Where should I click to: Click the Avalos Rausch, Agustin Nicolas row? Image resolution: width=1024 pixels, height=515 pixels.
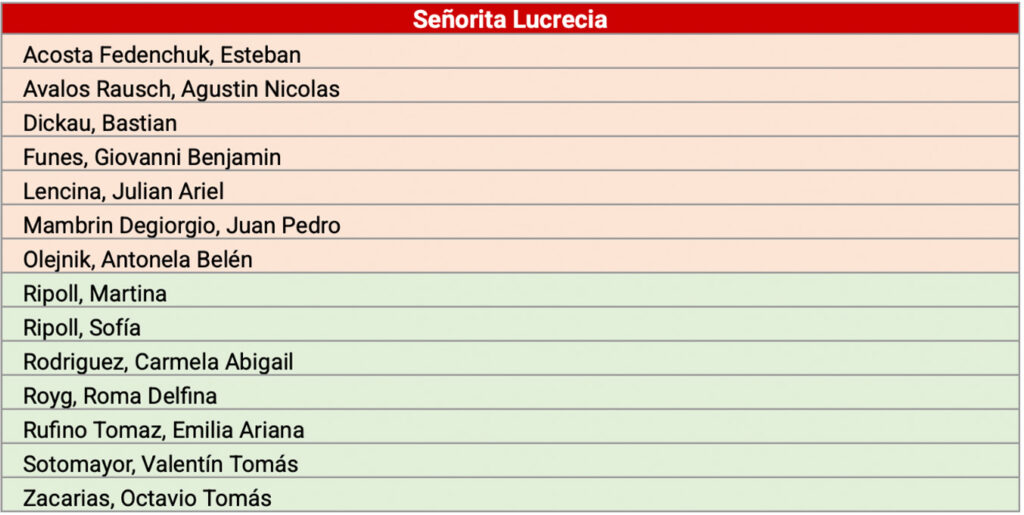pos(181,89)
